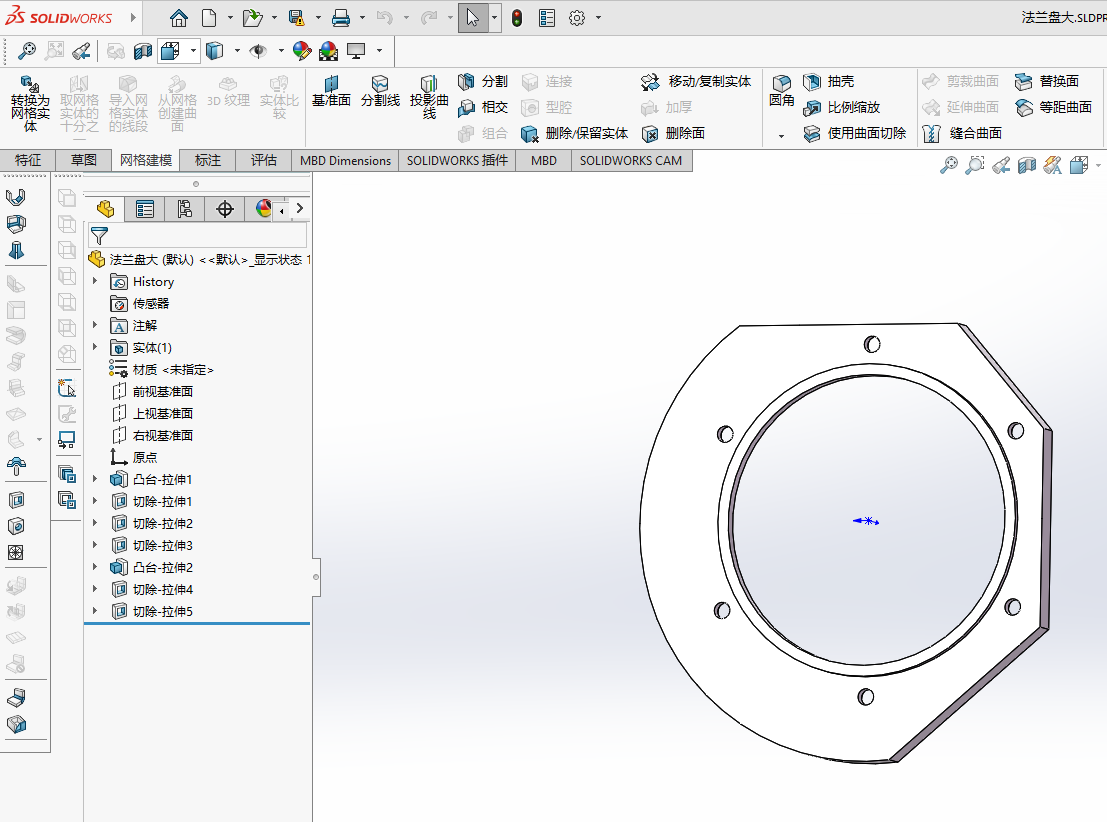Screen dimensions: 1107x822
Task: Click the Home icon in top toolbar
Action: point(178,18)
